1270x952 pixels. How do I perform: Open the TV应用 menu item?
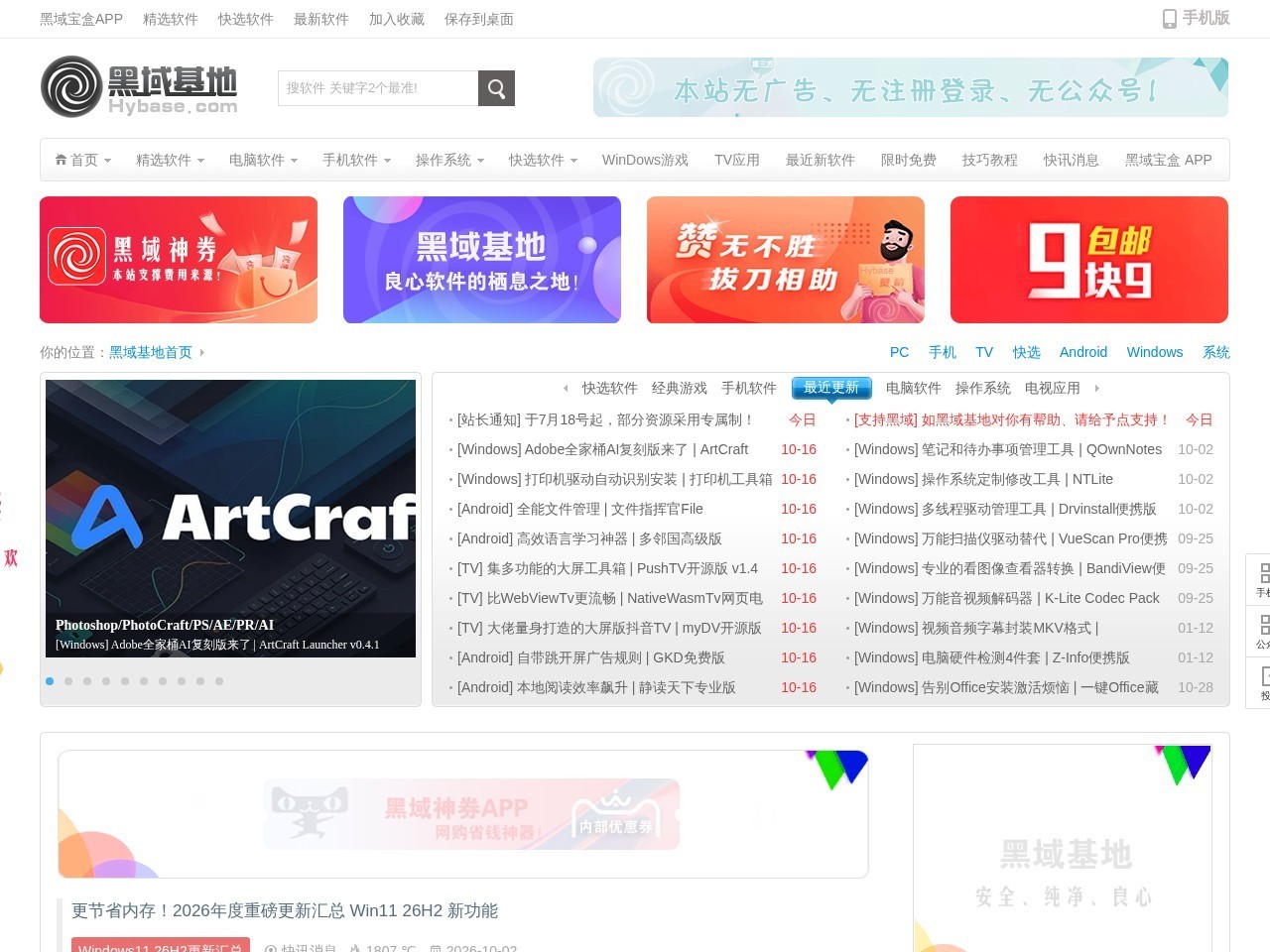point(737,160)
